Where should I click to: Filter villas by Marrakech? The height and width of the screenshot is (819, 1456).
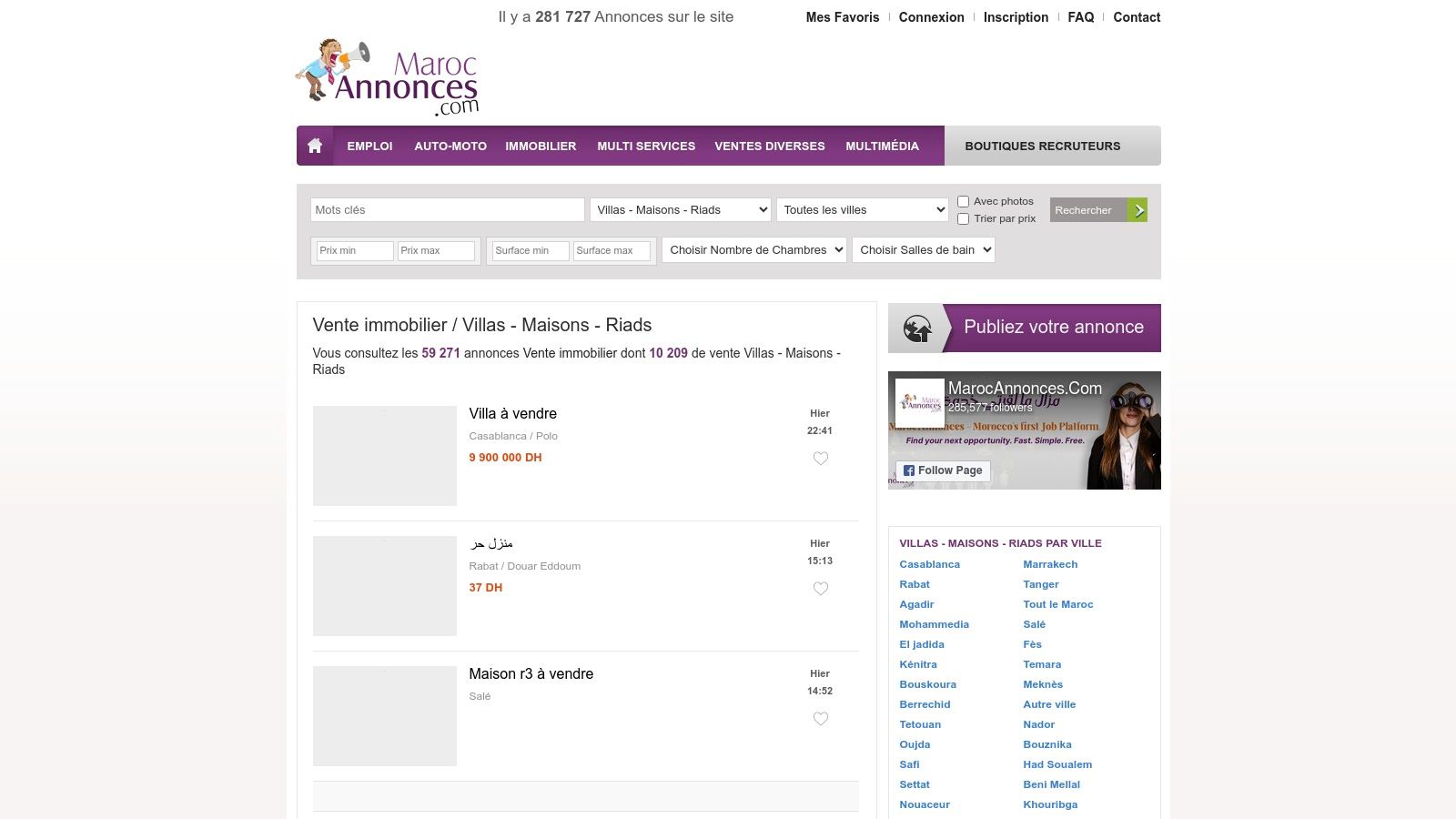tap(1050, 564)
